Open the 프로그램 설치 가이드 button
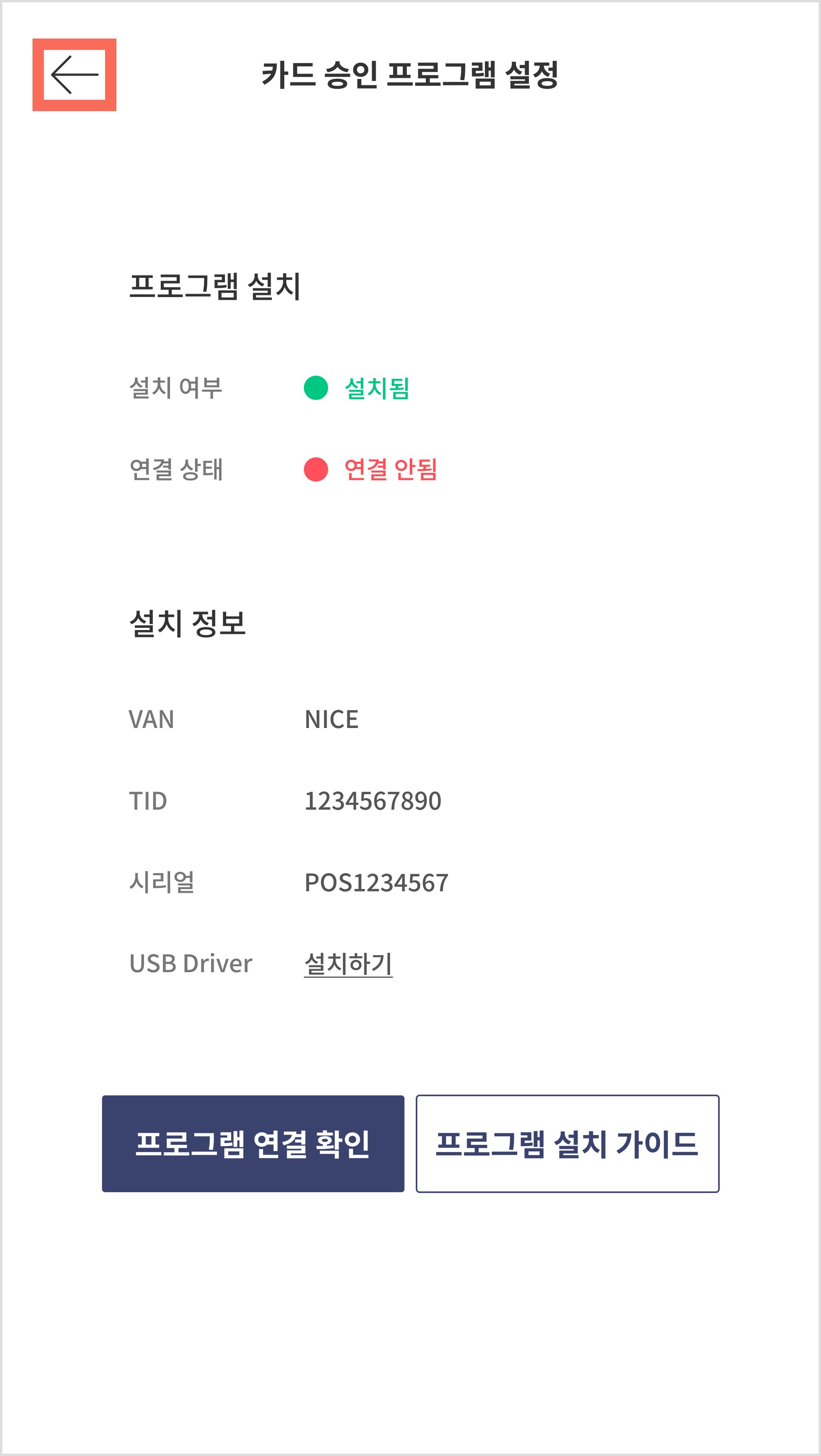 click(567, 1143)
